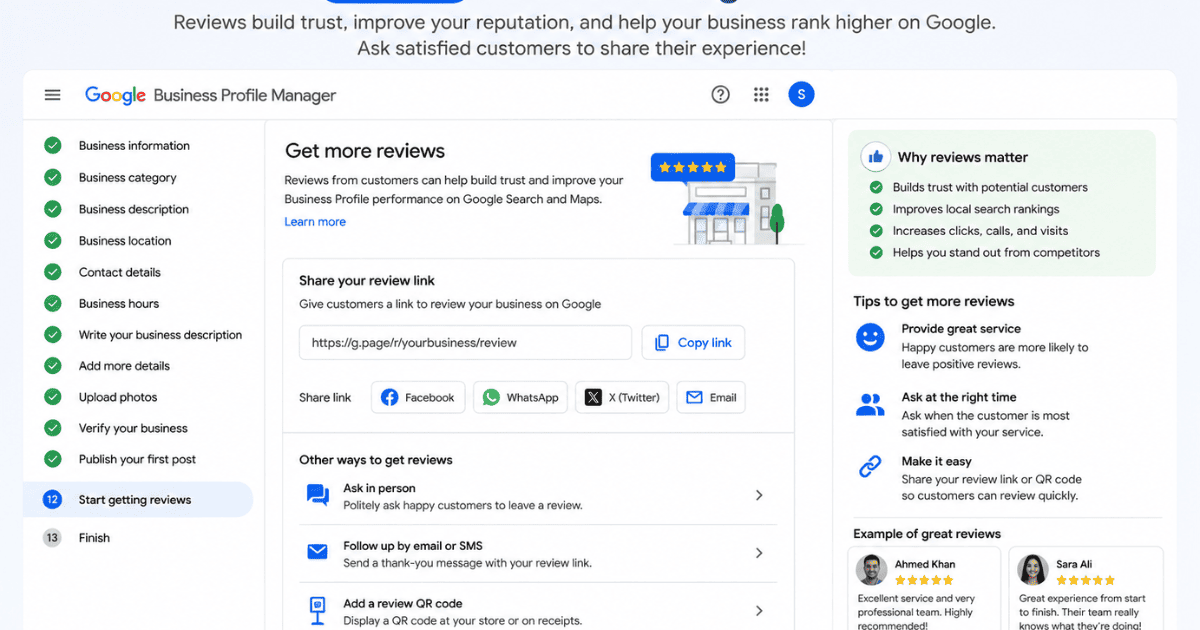Click the help question mark icon
Screen dimensions: 1200x630
pyautogui.click(x=720, y=95)
